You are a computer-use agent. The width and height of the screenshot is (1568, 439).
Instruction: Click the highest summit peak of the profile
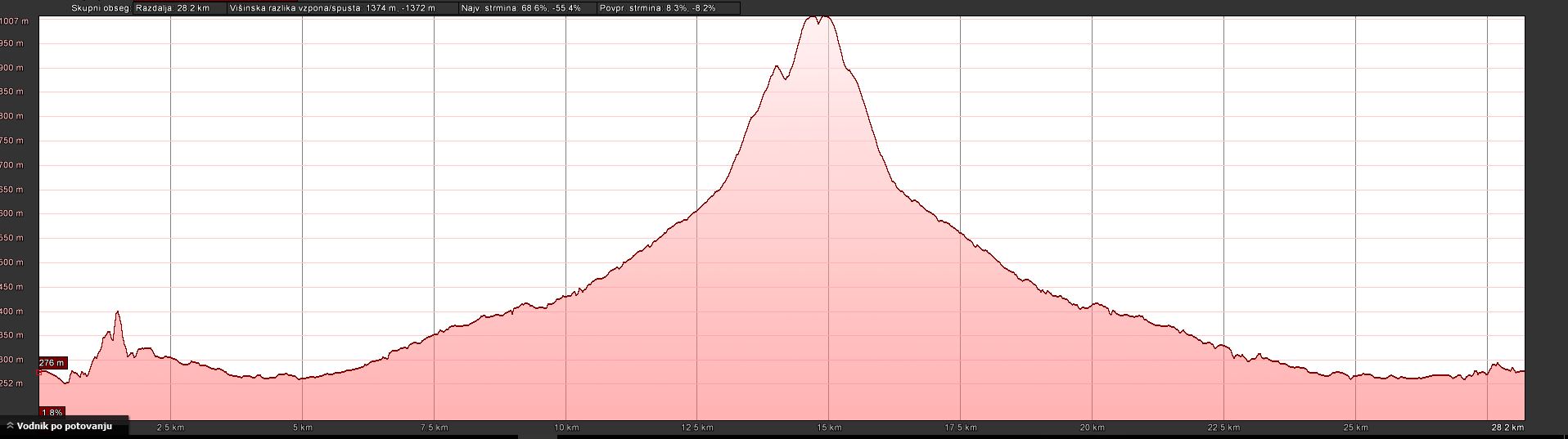pos(824,16)
